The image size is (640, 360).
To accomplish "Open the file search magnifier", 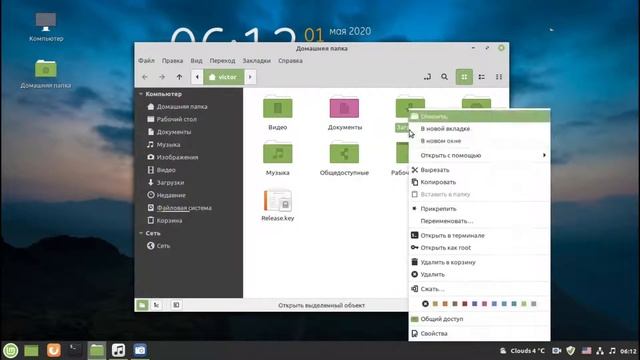I will (444, 77).
